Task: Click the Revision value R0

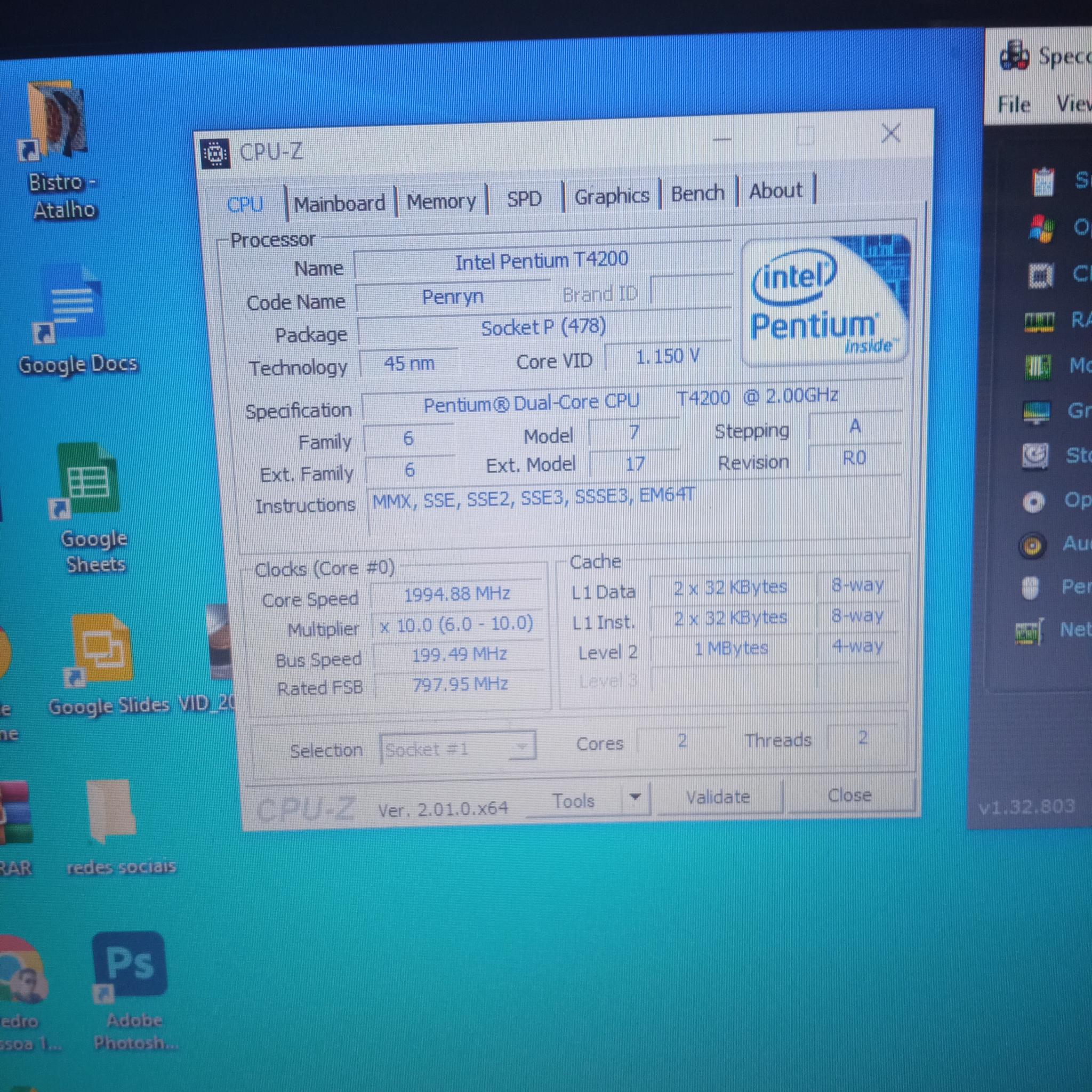Action: pyautogui.click(x=854, y=457)
